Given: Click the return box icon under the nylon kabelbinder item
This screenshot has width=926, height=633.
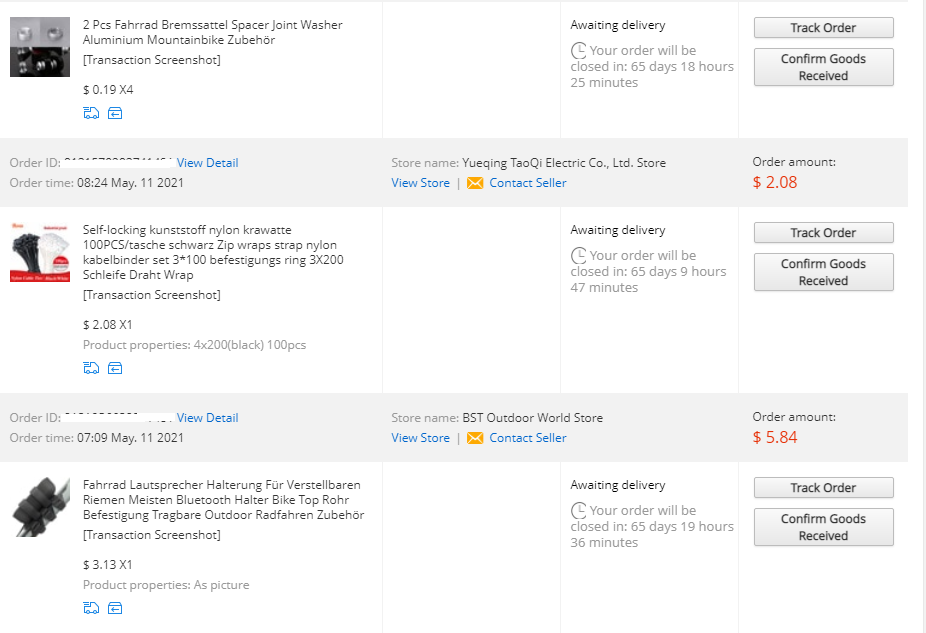Looking at the screenshot, I should point(115,368).
